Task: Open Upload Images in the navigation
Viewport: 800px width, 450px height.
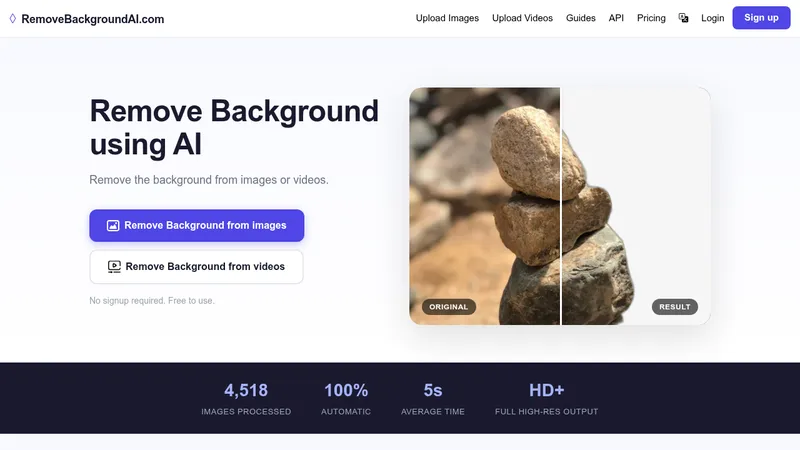Action: click(x=447, y=18)
